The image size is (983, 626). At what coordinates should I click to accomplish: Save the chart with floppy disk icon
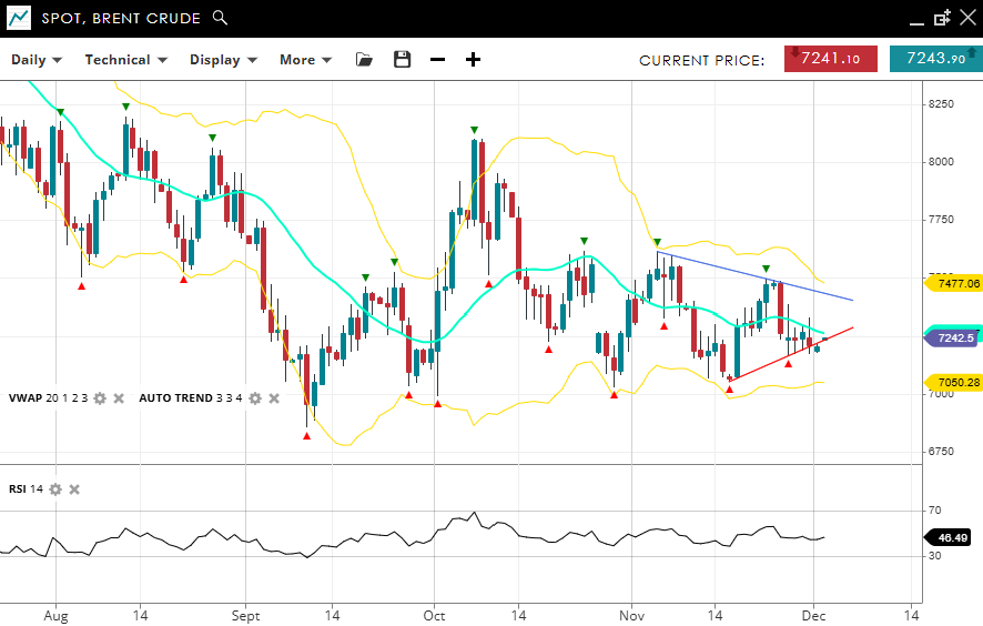pos(402,60)
